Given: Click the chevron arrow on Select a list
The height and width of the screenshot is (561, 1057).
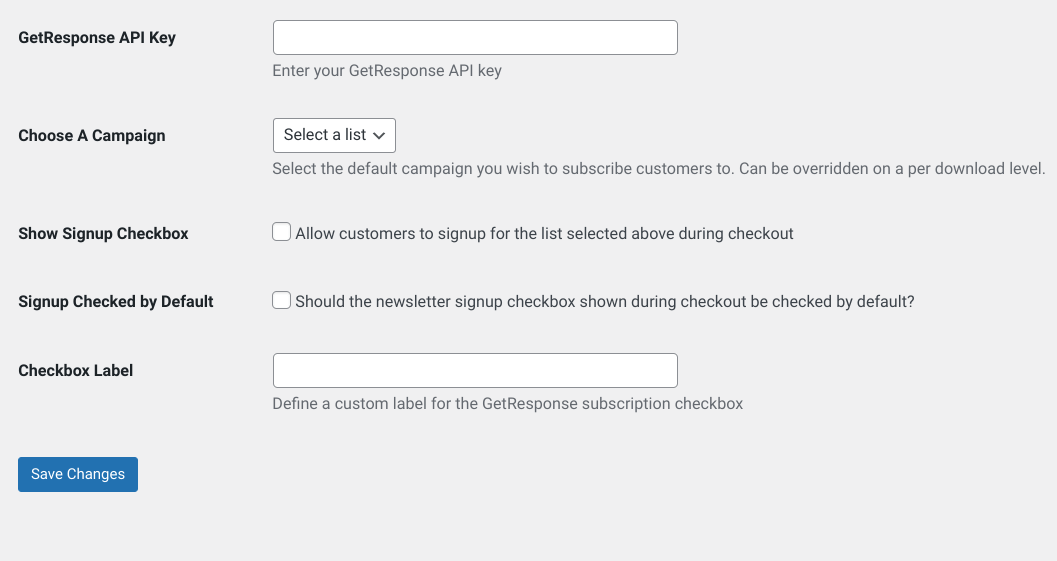Looking at the screenshot, I should [x=379, y=136].
